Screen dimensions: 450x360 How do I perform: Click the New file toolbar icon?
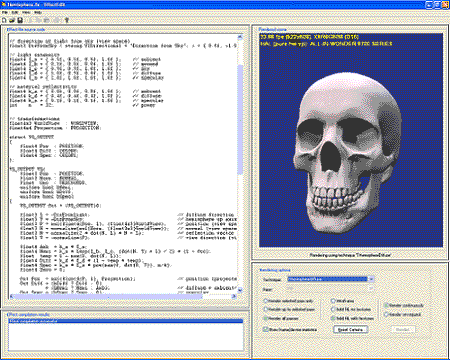(x=4, y=20)
